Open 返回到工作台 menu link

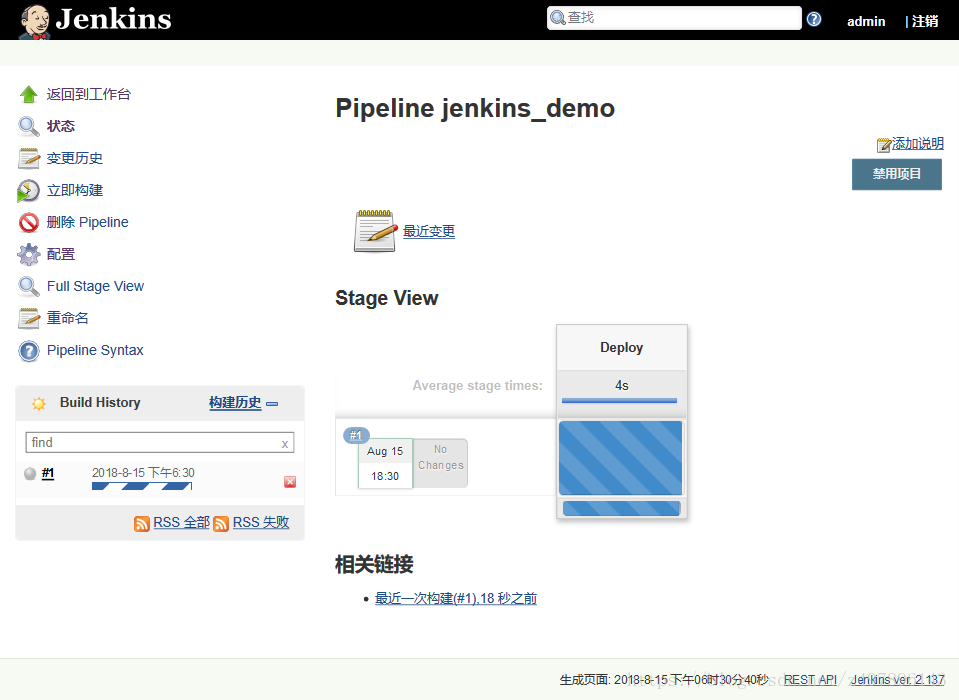(x=89, y=94)
